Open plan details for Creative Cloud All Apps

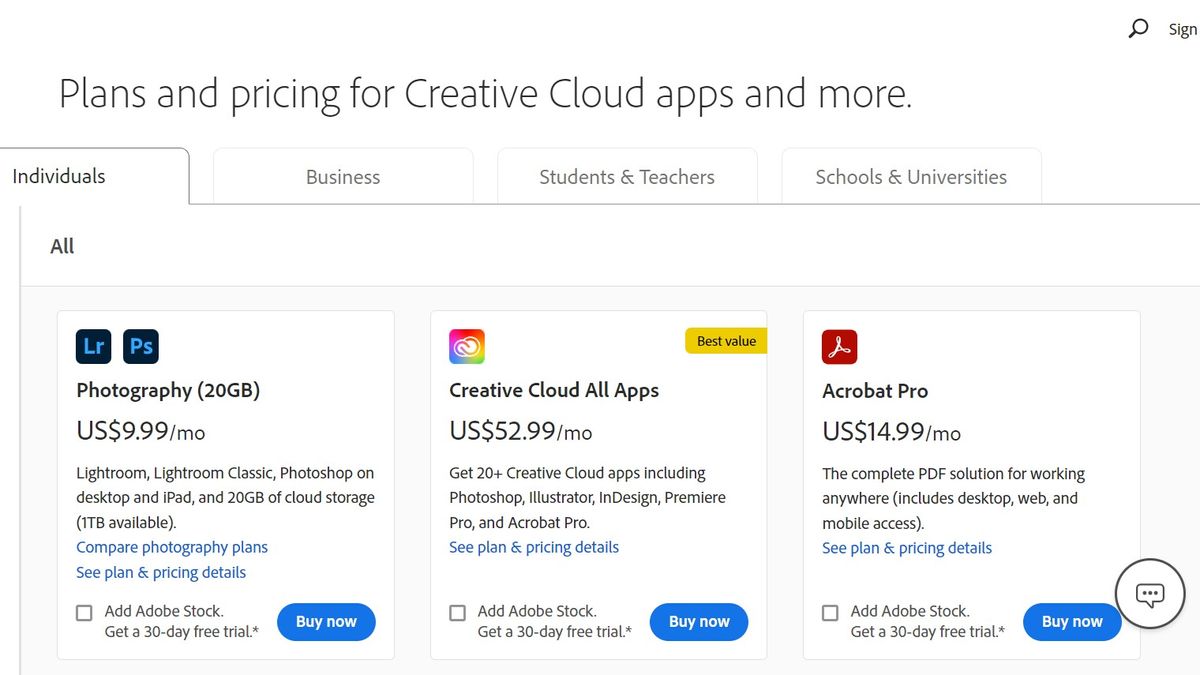point(534,547)
